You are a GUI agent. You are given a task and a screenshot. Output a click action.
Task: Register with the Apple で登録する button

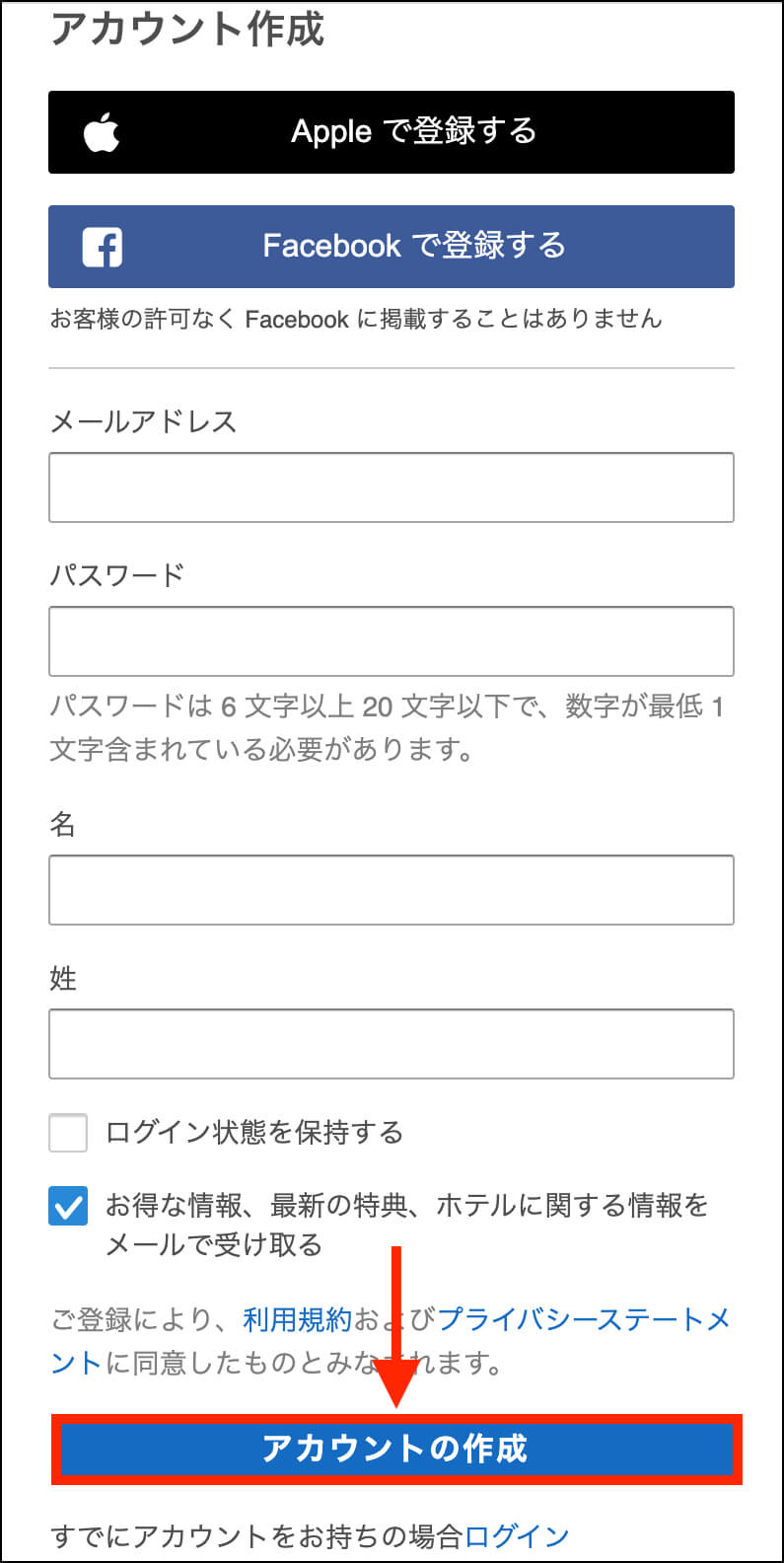pos(392,132)
